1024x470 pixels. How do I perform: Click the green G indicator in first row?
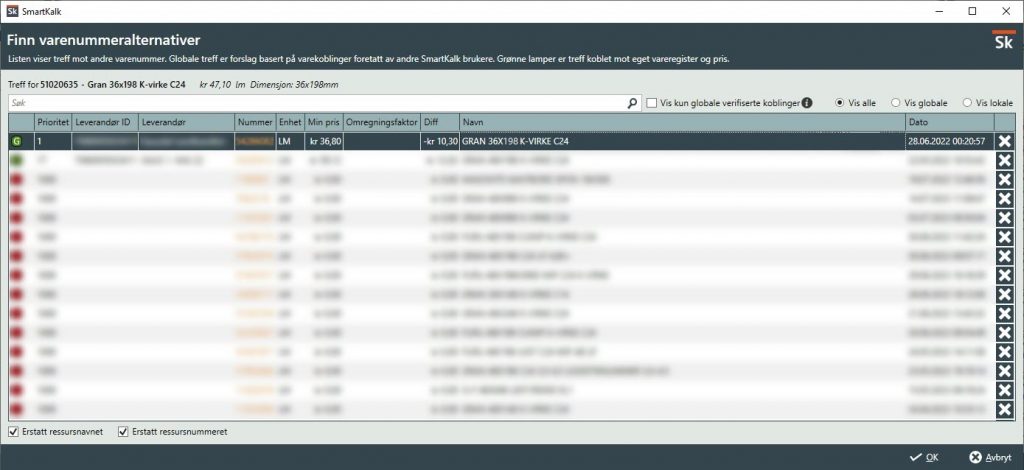pos(17,141)
